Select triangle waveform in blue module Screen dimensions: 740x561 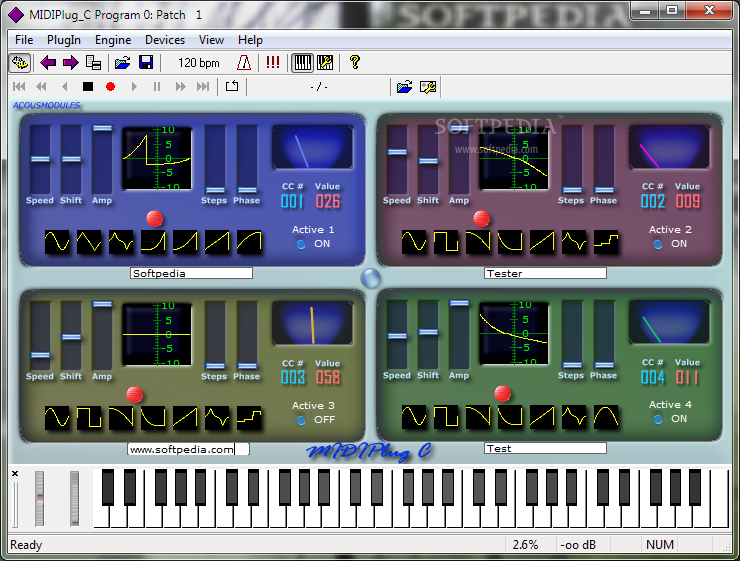click(89, 242)
